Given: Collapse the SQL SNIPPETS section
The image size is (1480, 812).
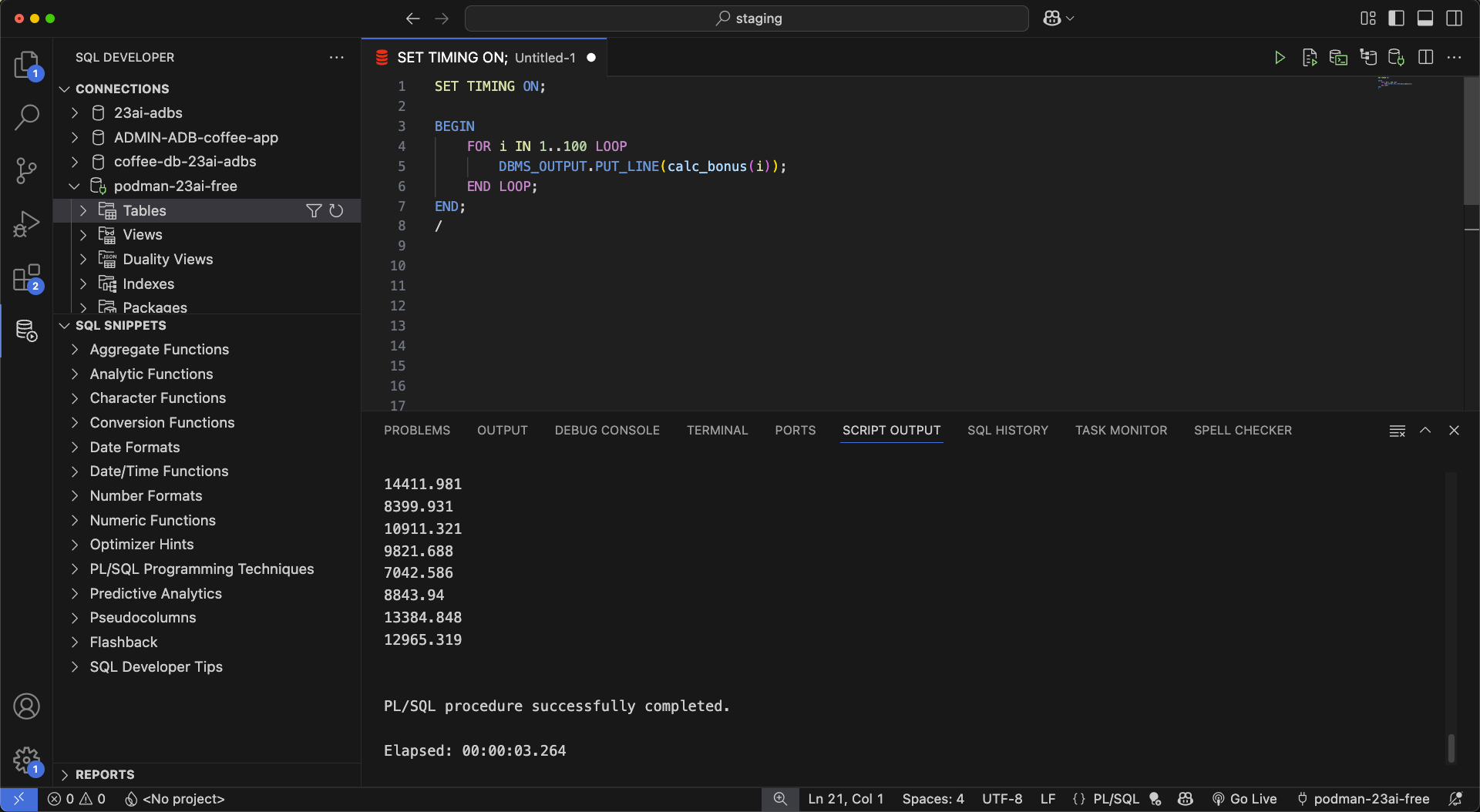Looking at the screenshot, I should click(65, 325).
